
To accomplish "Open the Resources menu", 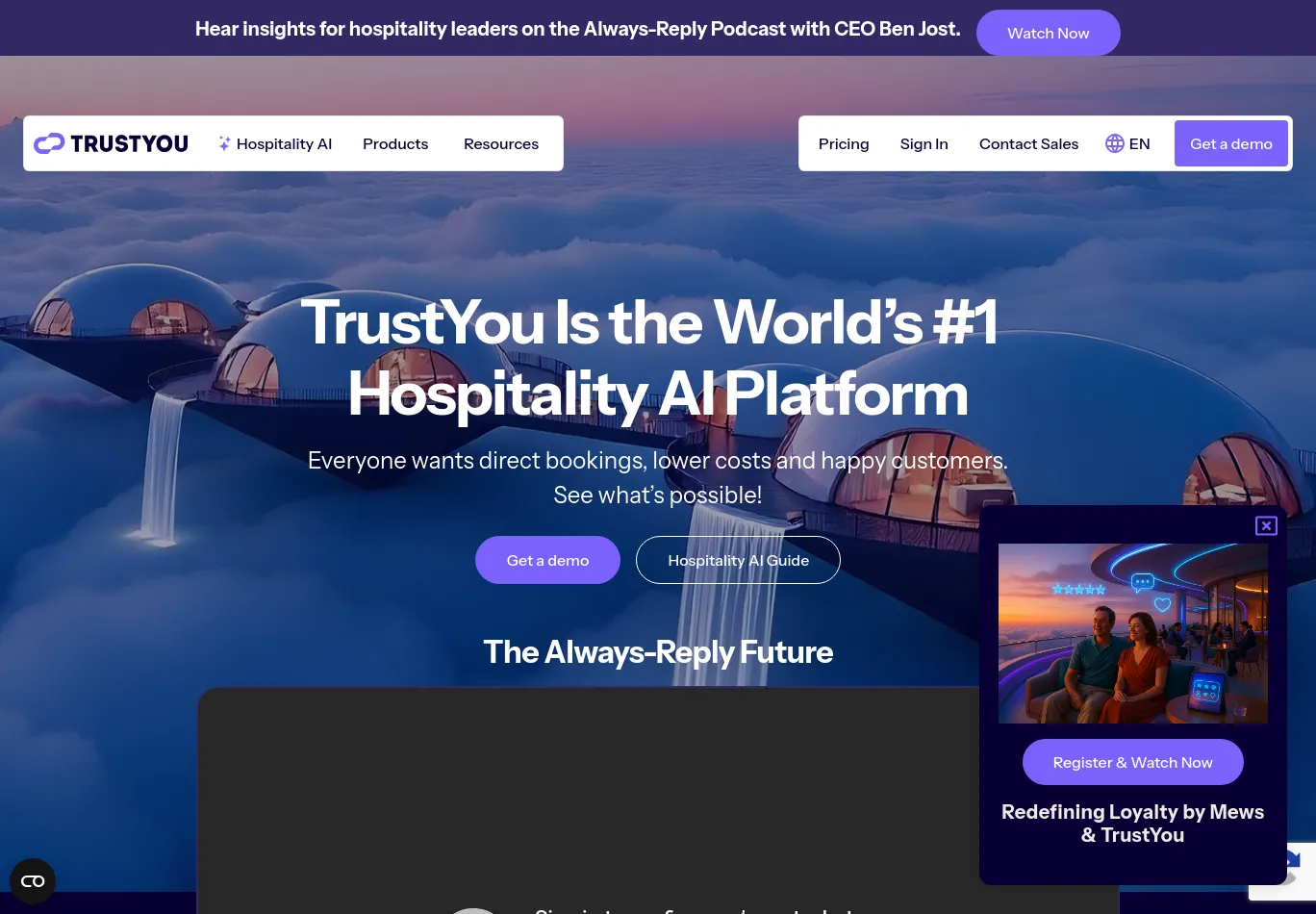I will pyautogui.click(x=501, y=143).
